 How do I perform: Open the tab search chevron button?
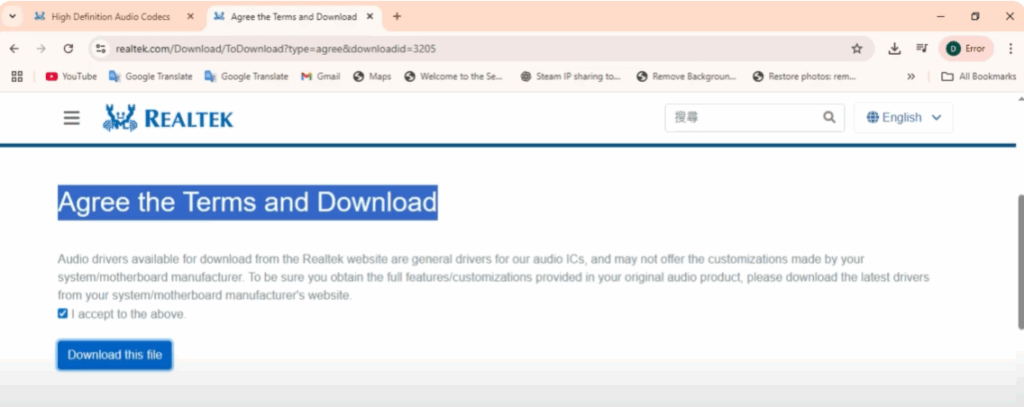pyautogui.click(x=12, y=16)
